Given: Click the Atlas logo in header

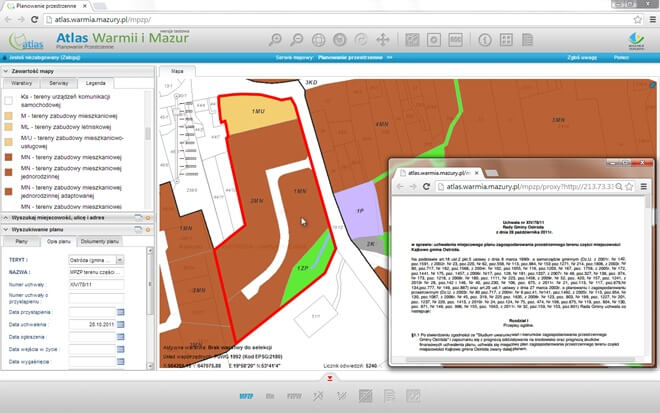Looking at the screenshot, I should coord(25,41).
